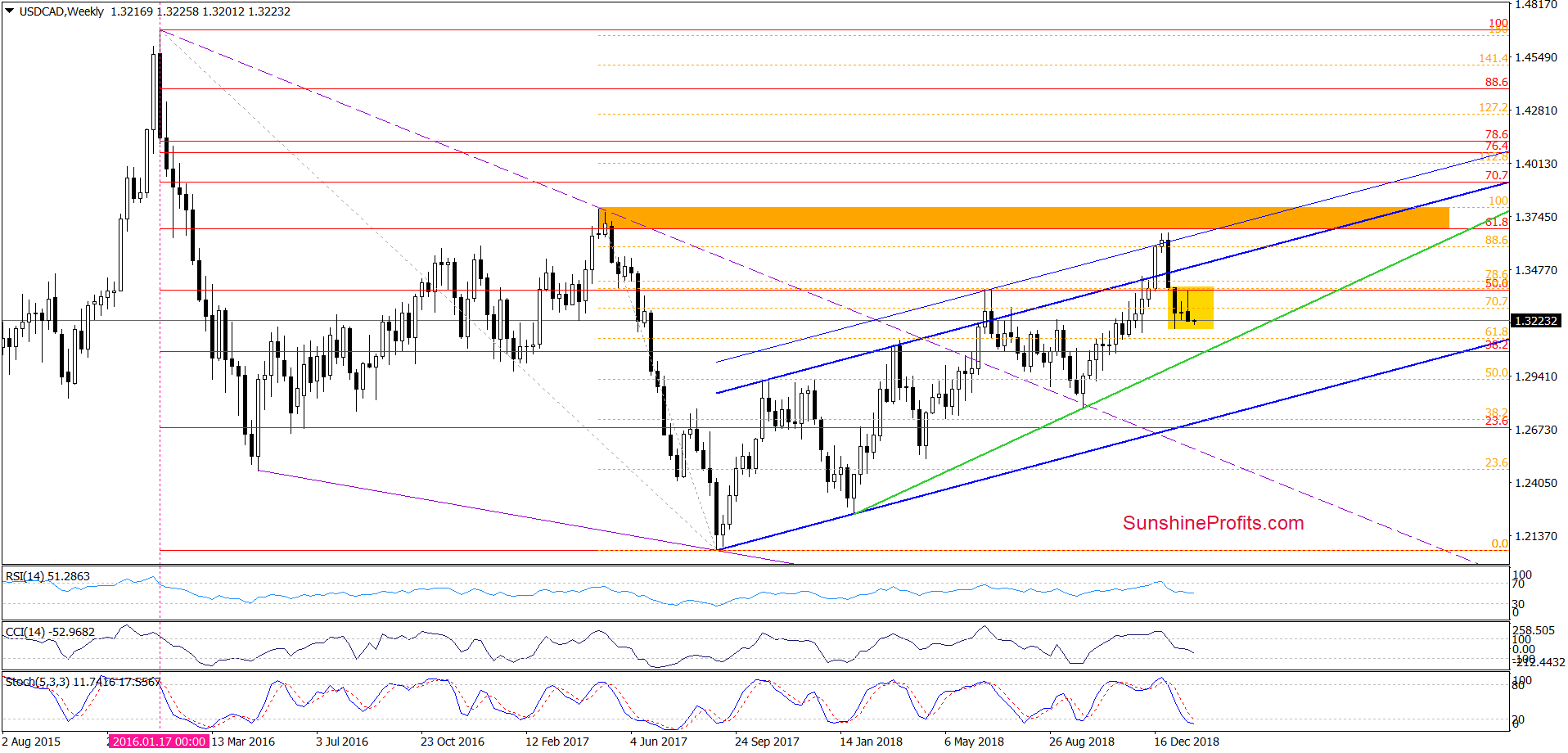Click the 1.34770 price axis label
1568x753 pixels.
1536,270
